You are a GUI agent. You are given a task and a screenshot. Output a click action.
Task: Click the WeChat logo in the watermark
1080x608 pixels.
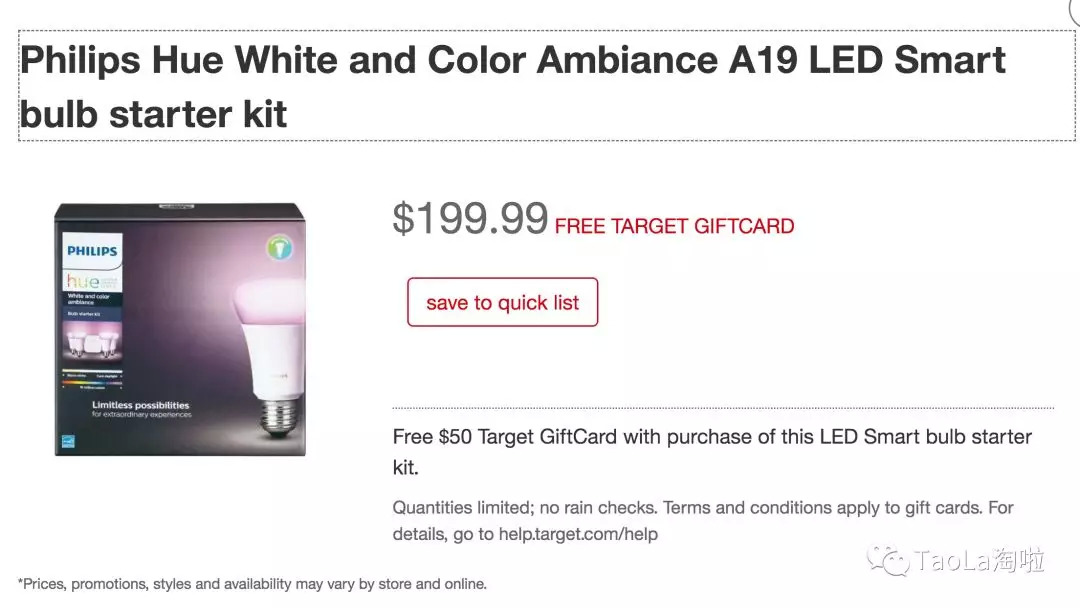click(x=888, y=560)
